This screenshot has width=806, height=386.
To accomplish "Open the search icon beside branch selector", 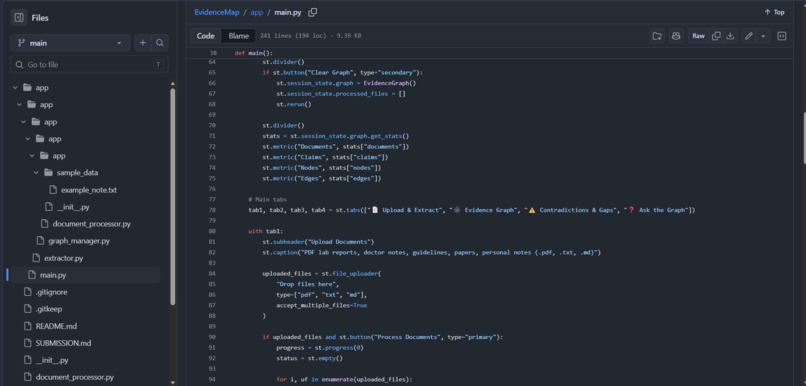I will [x=160, y=43].
